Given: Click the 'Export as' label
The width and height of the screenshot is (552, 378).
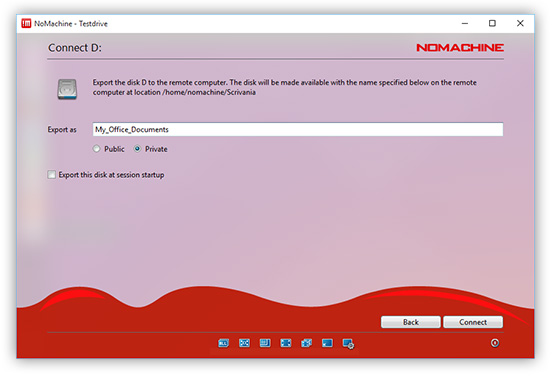Looking at the screenshot, I should [x=62, y=130].
